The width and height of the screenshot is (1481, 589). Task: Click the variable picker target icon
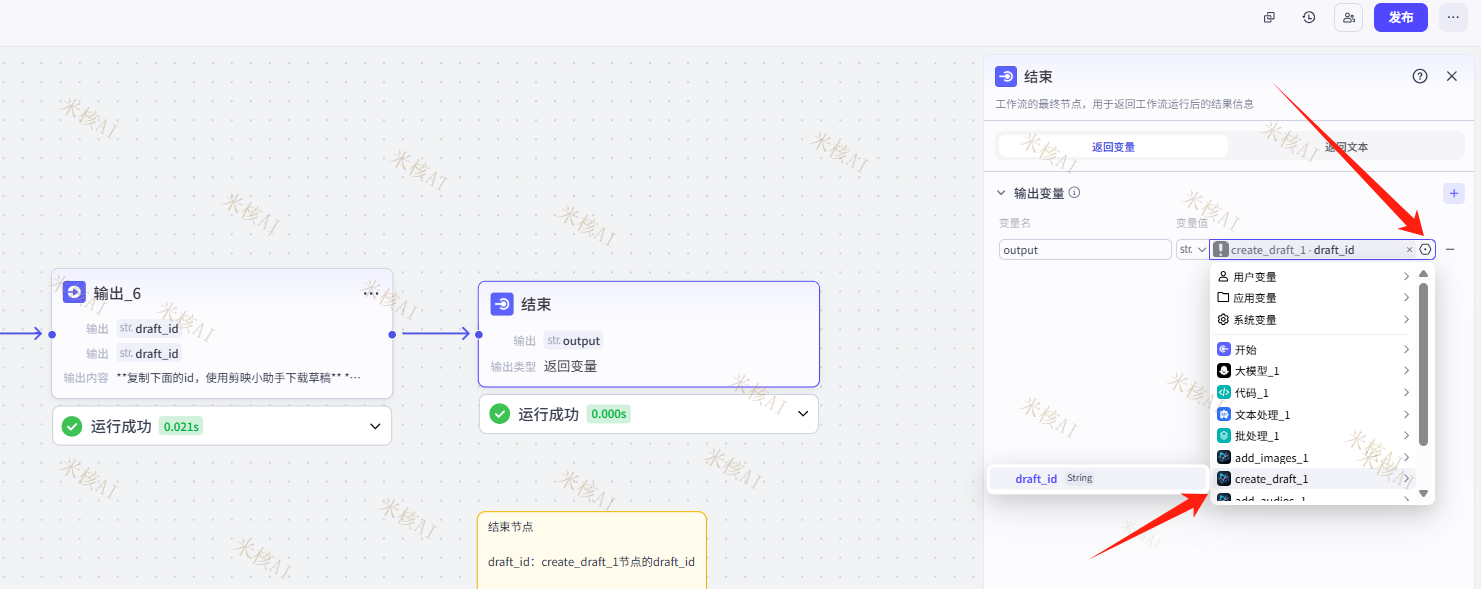(x=1425, y=250)
